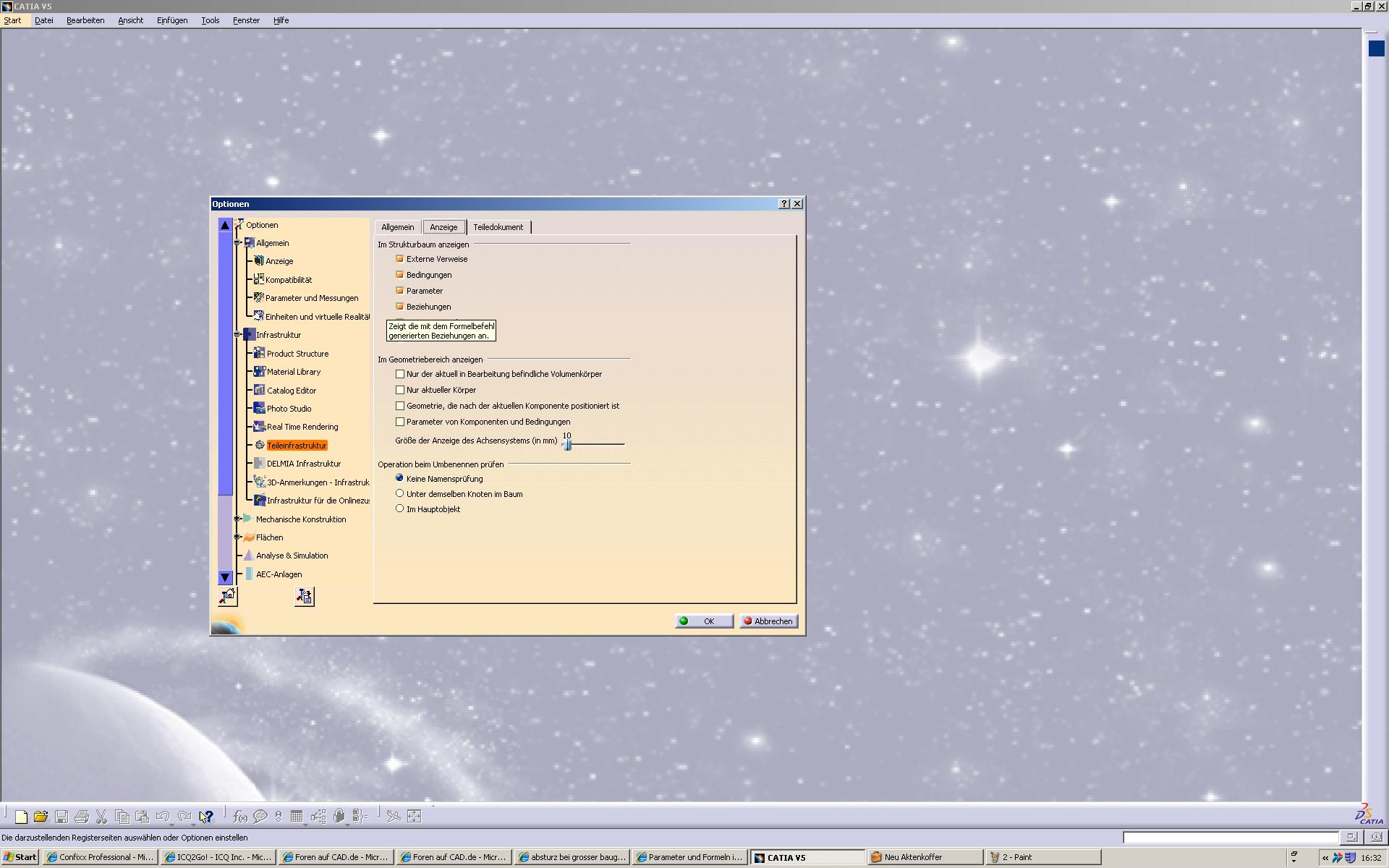Click the Catalog Editor tree icon
Screen dimensions: 1389x868
click(259, 390)
